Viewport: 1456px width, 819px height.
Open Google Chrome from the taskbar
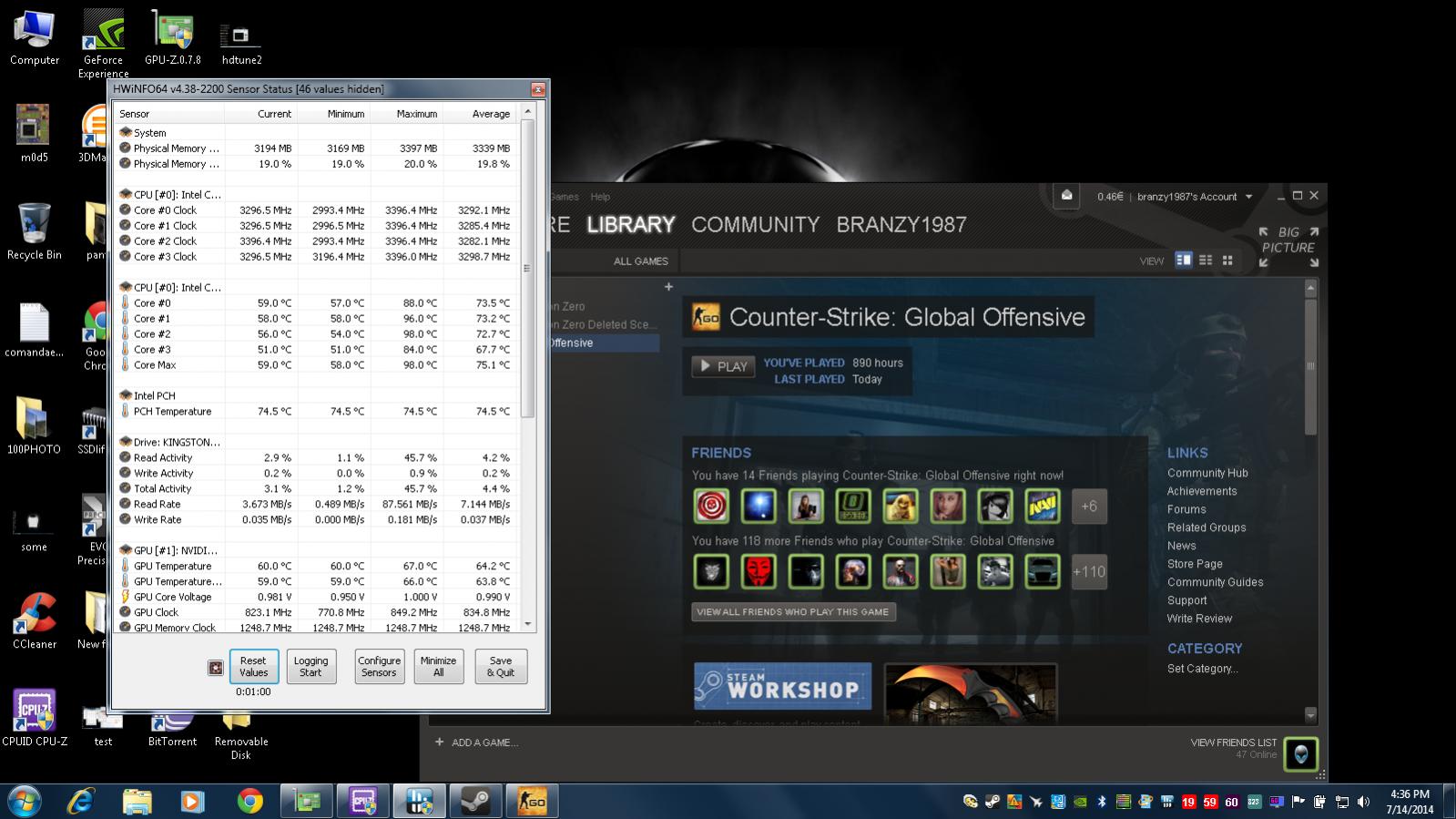pyautogui.click(x=249, y=802)
